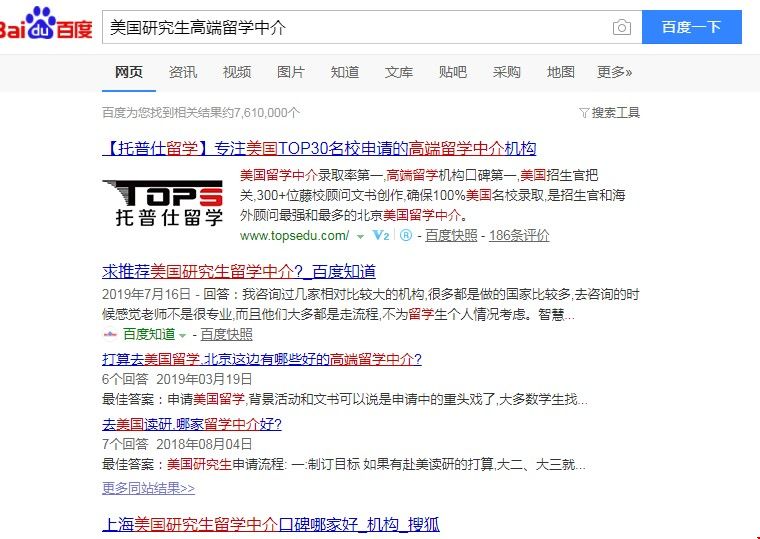The image size is (760, 539).
Task: Open 求推荐美国研究生留学中介 百度知道 result
Action: 239,271
